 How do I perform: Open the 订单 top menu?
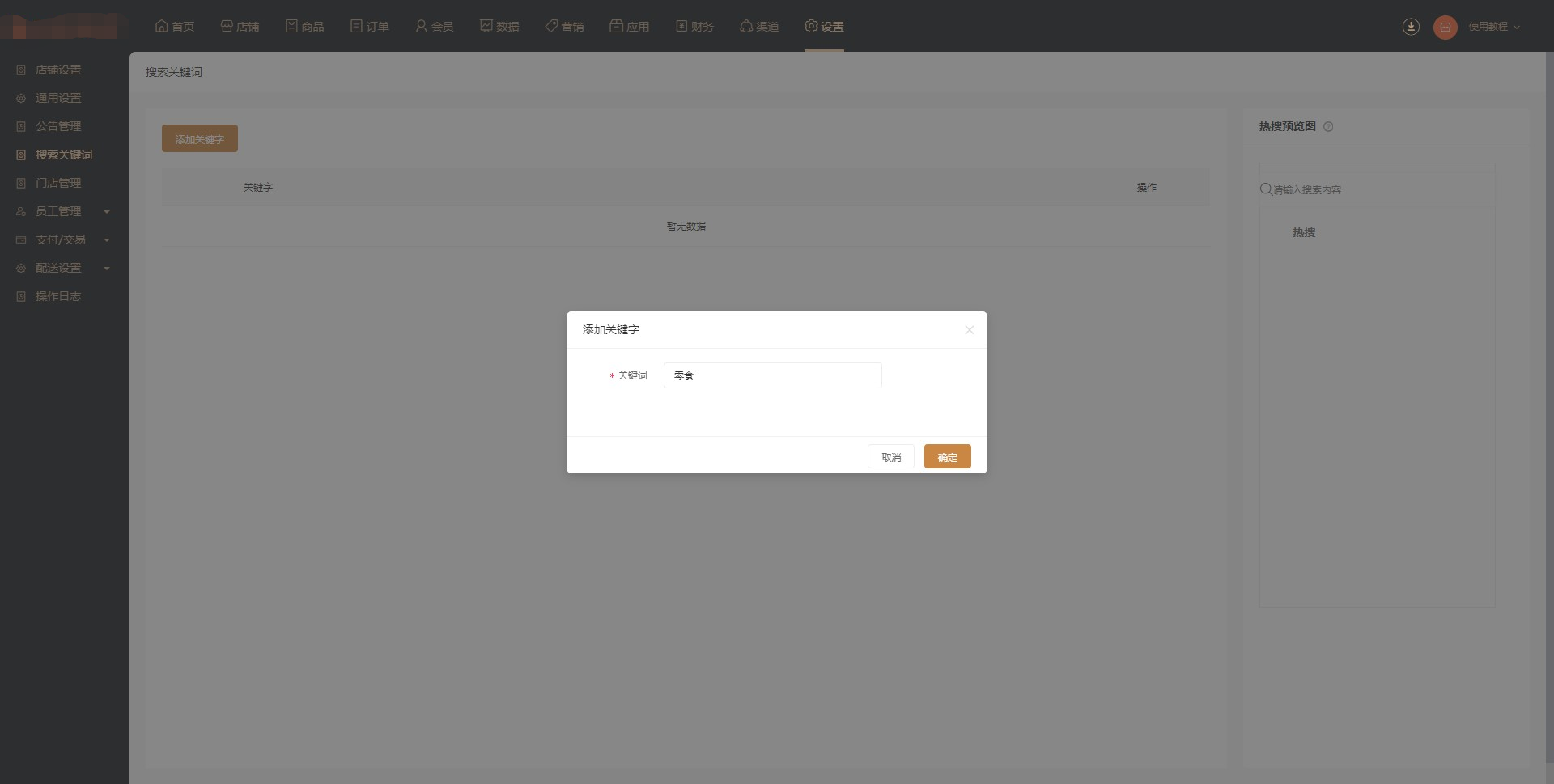(369, 27)
